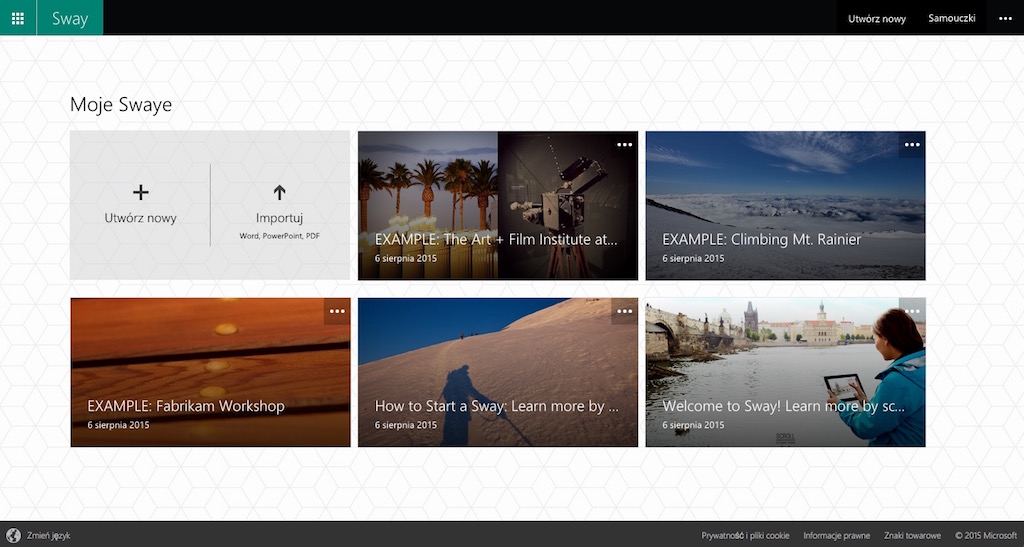This screenshot has height=547, width=1024.
Task: Click the Moje Swaye heading
Action: coord(121,104)
